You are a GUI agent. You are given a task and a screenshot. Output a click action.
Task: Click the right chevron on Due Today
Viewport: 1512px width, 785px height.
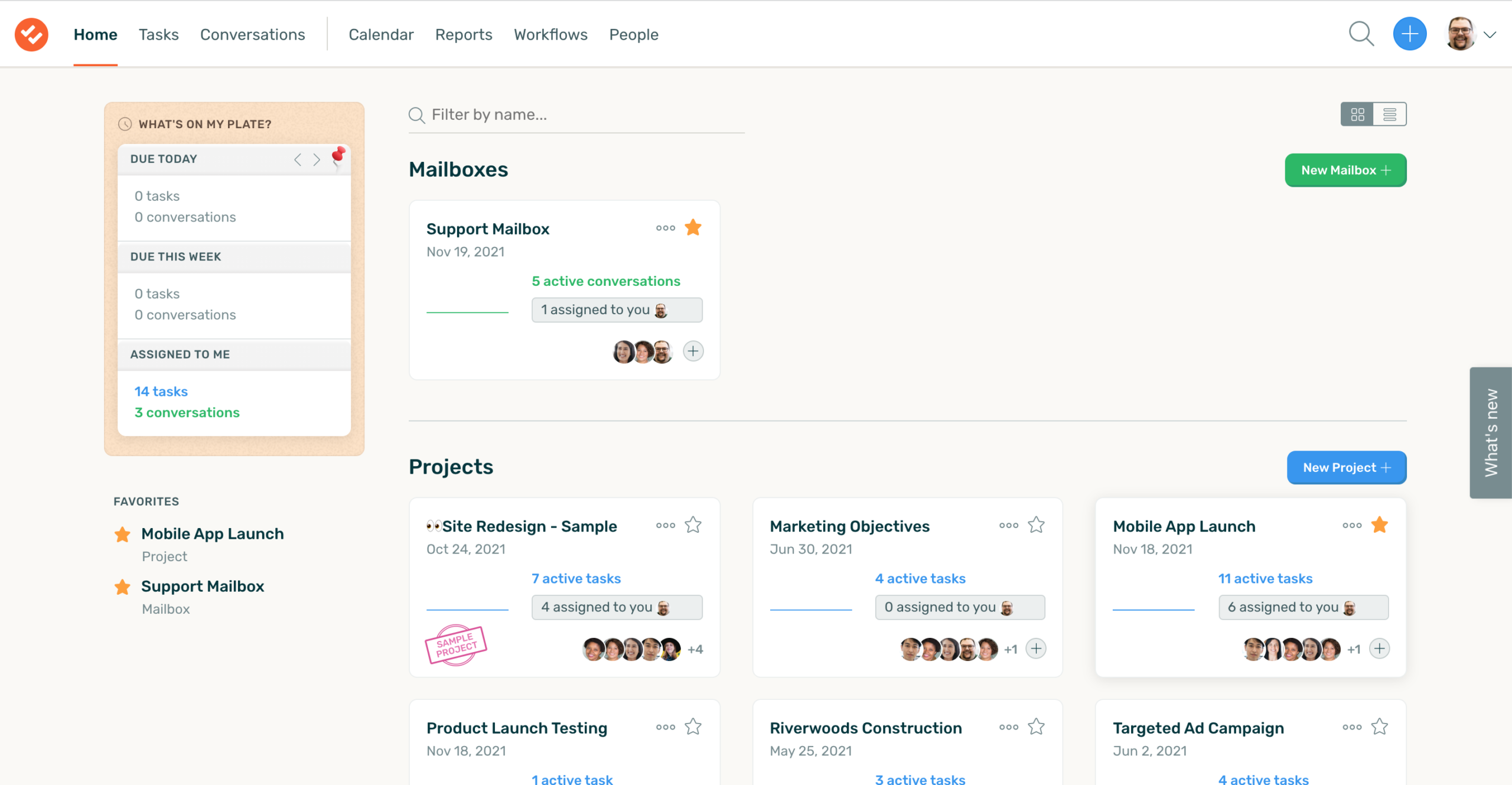tap(316, 159)
